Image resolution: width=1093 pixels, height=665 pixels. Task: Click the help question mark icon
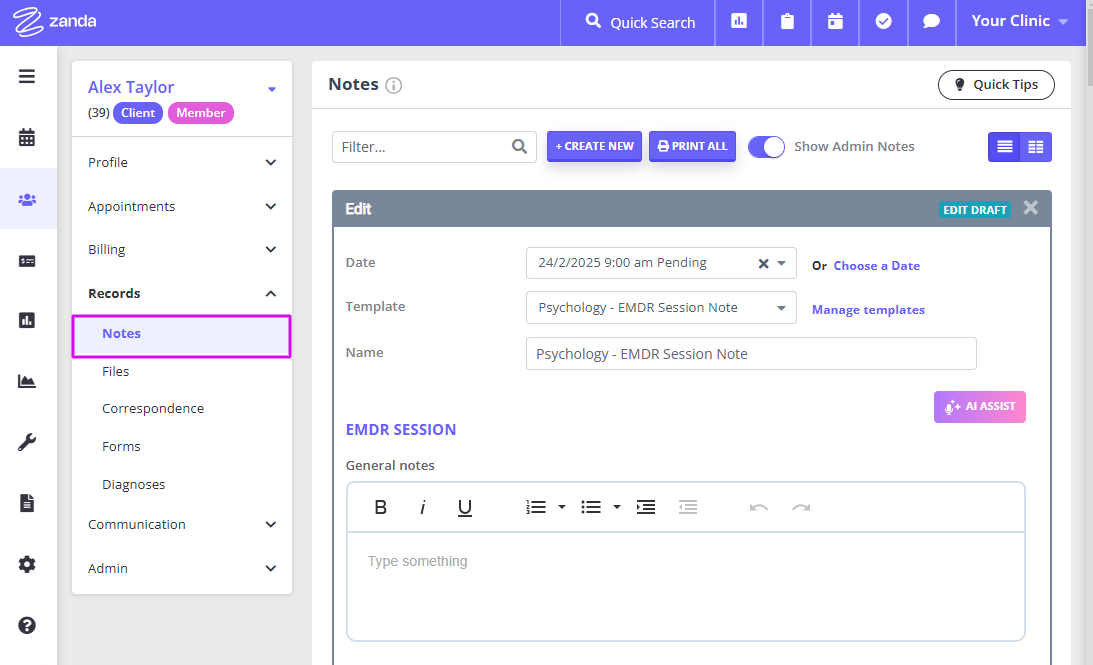pyautogui.click(x=27, y=625)
